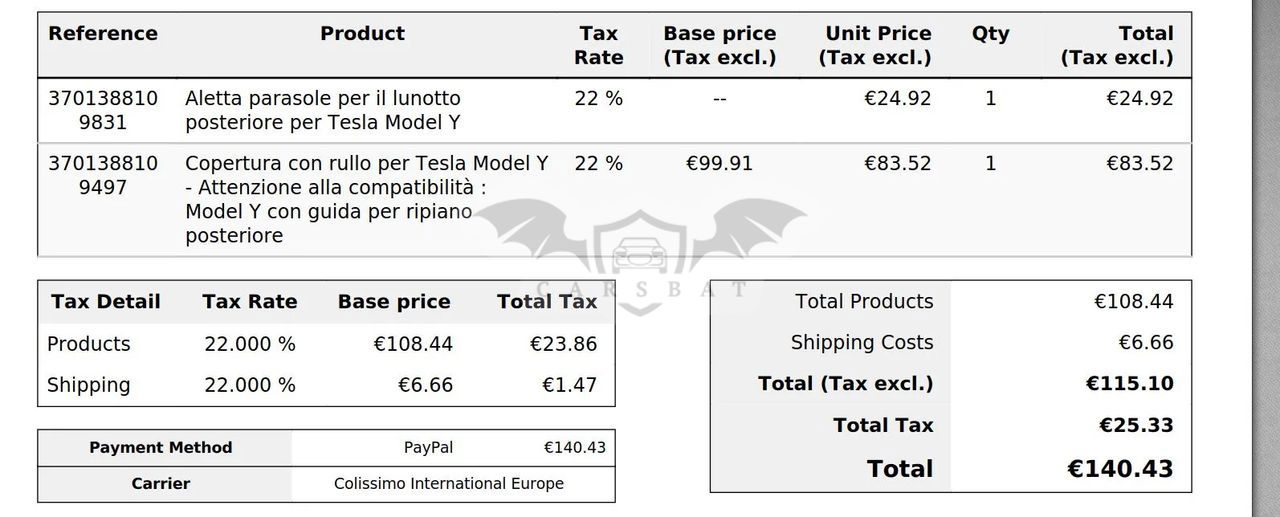Click the PayPal payment entry
The width and height of the screenshot is (1280, 517).
428,448
